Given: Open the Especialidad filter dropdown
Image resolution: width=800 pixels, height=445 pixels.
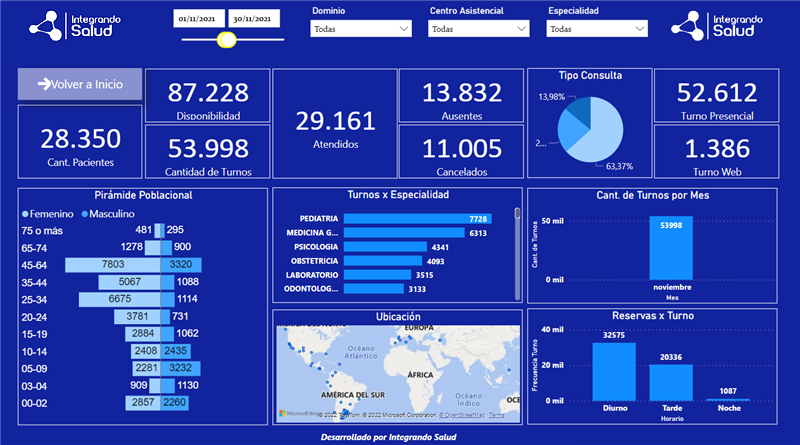Looking at the screenshot, I should click(596, 29).
